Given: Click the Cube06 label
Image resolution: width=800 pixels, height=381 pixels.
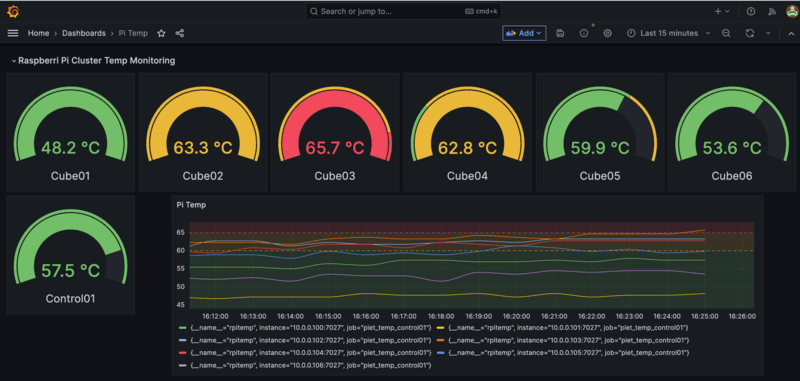Looking at the screenshot, I should tap(732, 176).
